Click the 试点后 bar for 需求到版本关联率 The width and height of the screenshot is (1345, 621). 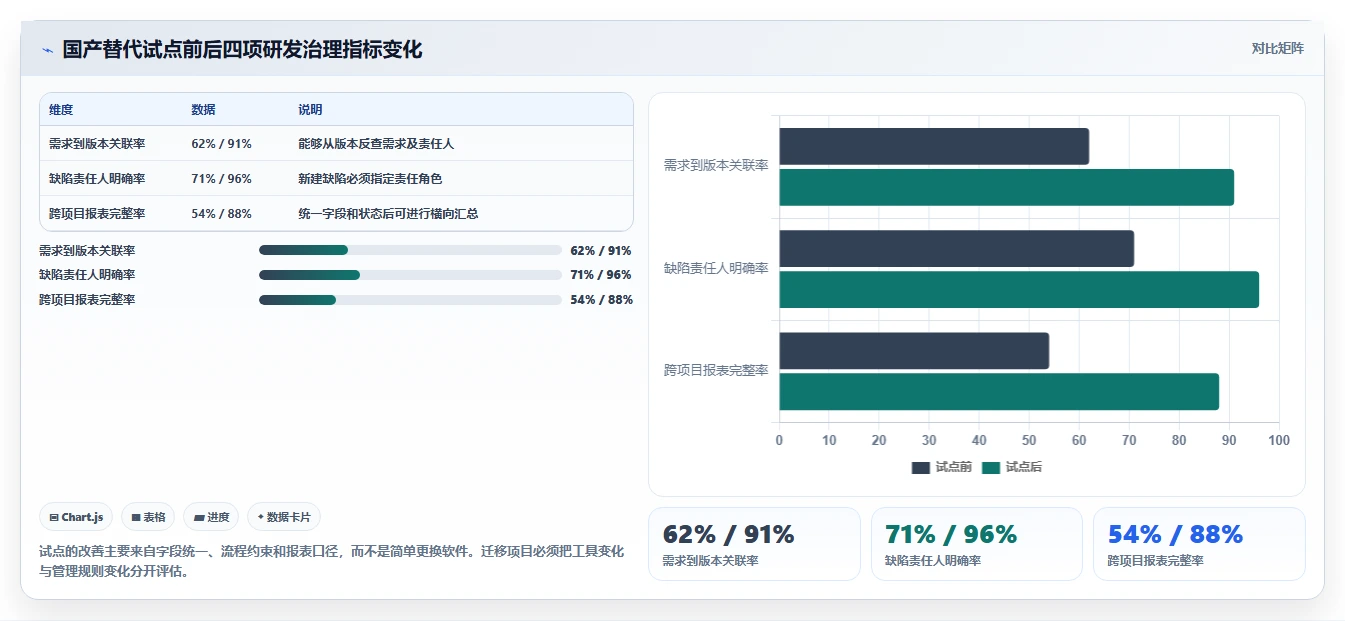point(1007,187)
